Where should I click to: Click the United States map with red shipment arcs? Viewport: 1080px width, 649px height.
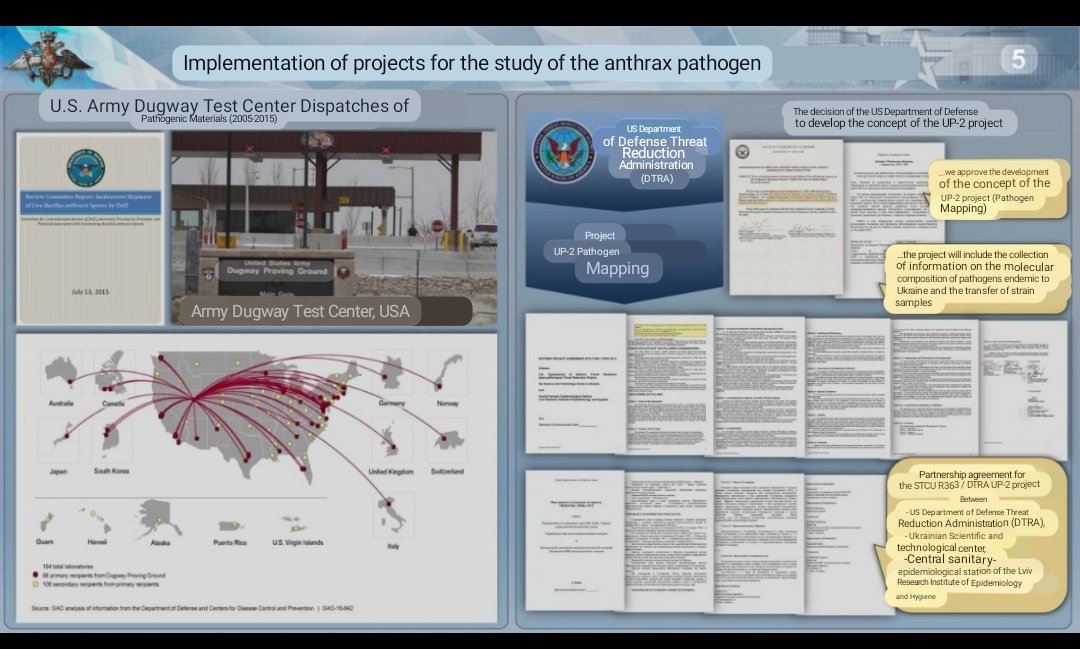tap(255, 417)
